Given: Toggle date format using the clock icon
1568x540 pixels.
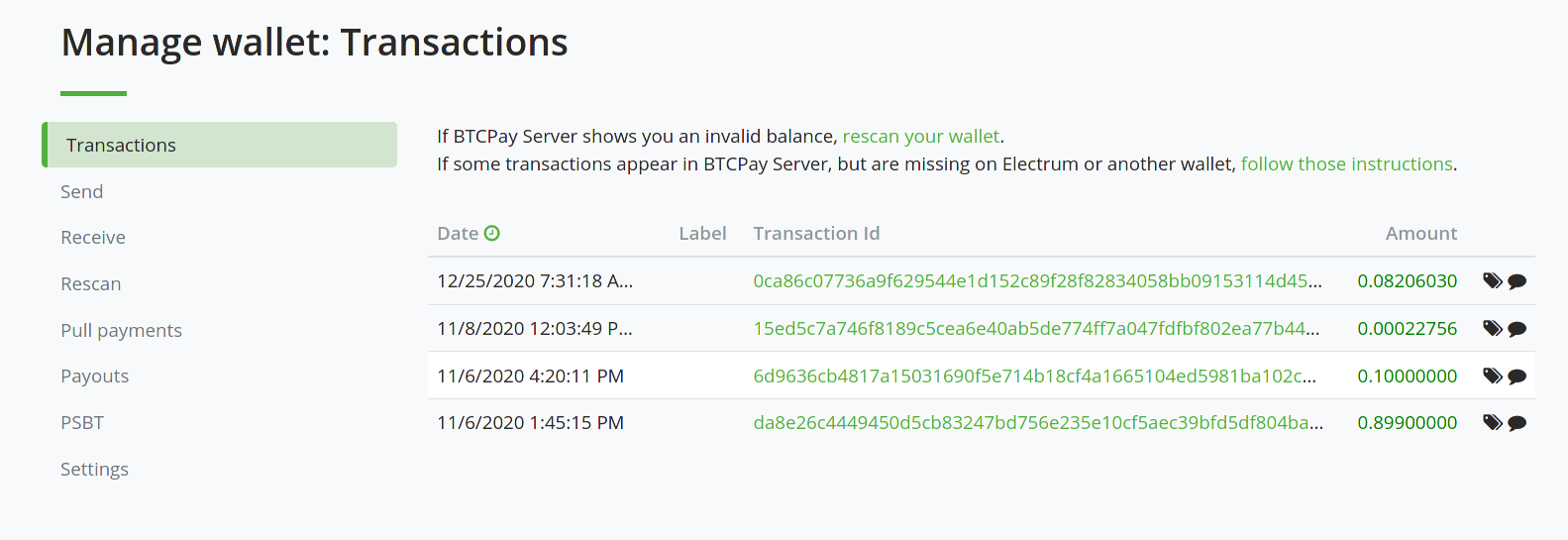Looking at the screenshot, I should tap(492, 234).
